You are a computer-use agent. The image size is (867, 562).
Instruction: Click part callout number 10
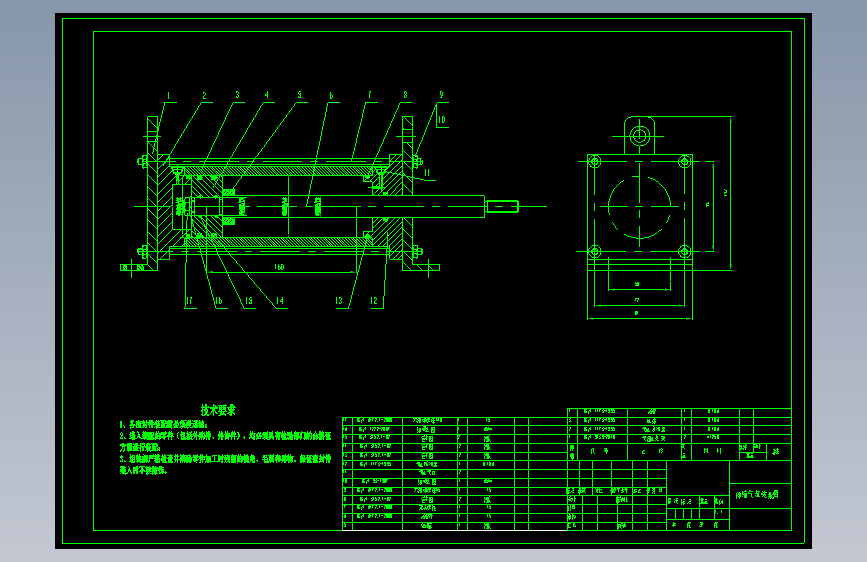(441, 120)
